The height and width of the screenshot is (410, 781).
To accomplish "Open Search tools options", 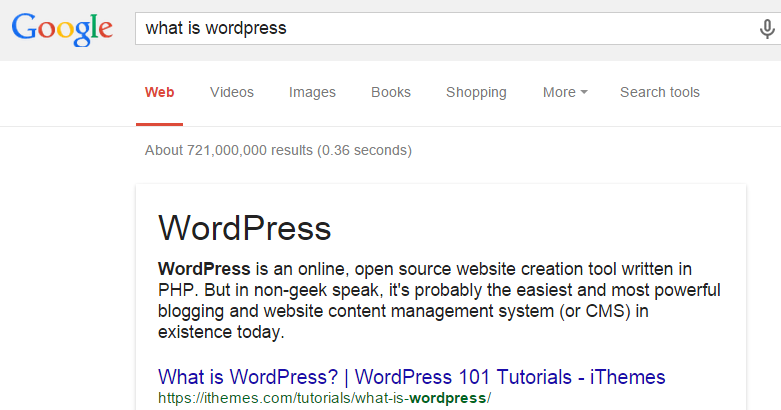I will coord(659,92).
